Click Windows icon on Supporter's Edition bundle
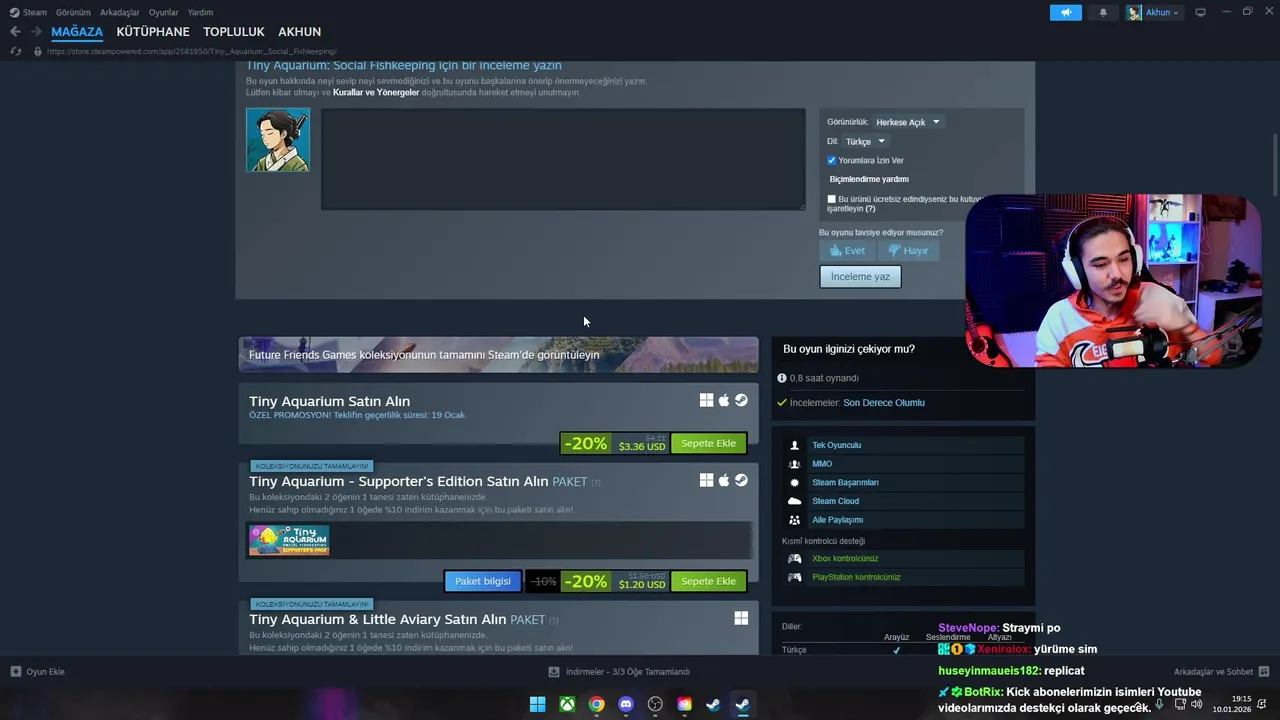Screen dimensions: 1280x720 click(x=706, y=480)
